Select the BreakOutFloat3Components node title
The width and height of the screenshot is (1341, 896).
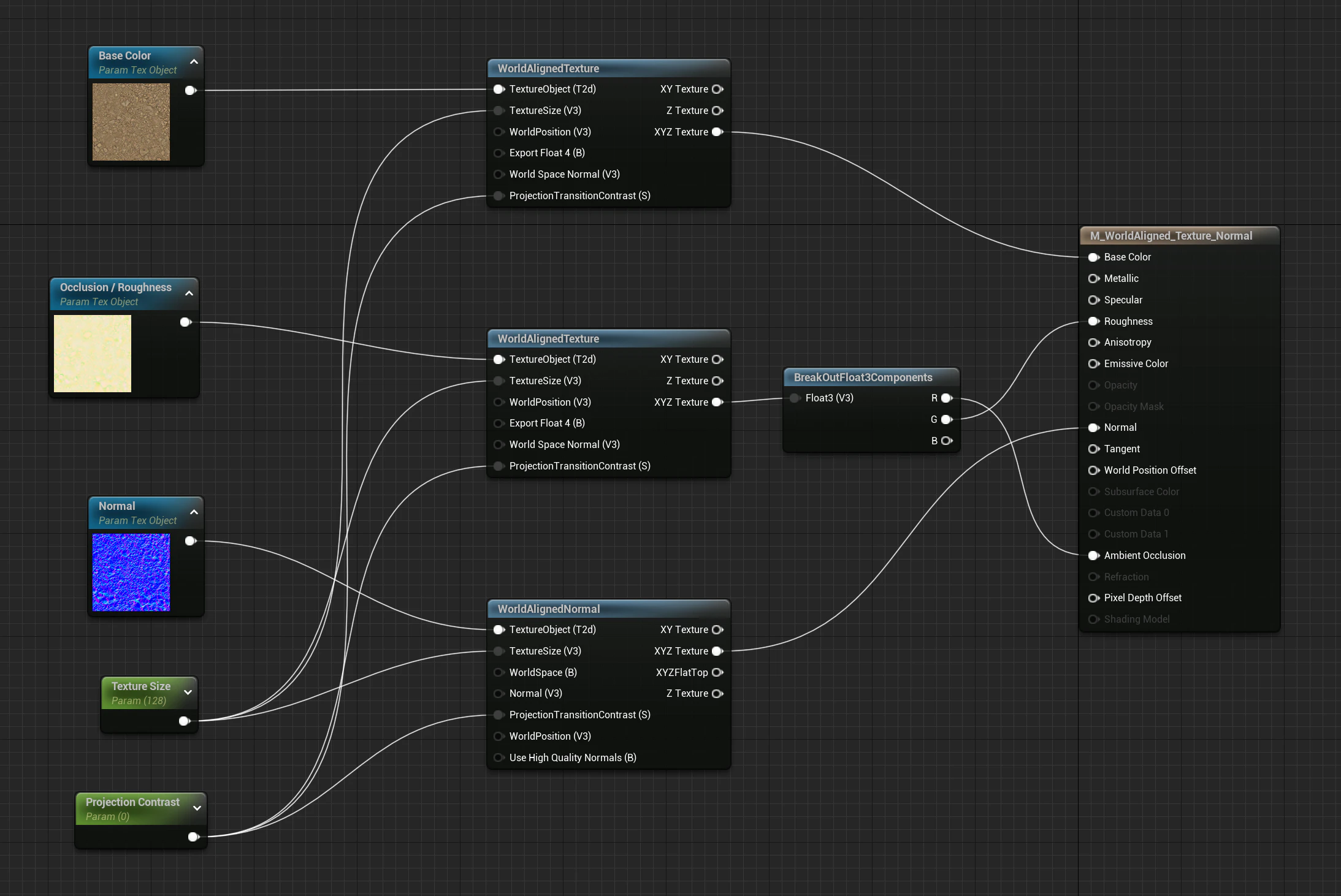tap(863, 378)
